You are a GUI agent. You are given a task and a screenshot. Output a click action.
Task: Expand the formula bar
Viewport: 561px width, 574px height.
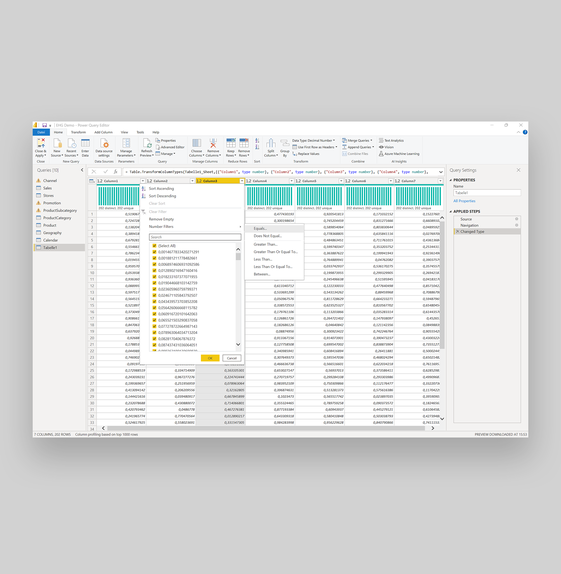point(441,172)
